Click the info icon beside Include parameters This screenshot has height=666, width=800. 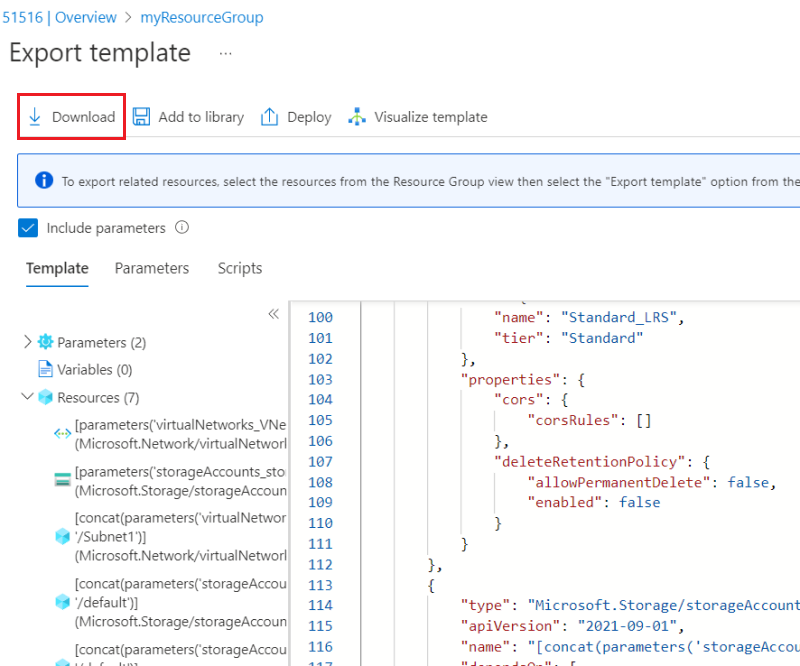pos(182,228)
